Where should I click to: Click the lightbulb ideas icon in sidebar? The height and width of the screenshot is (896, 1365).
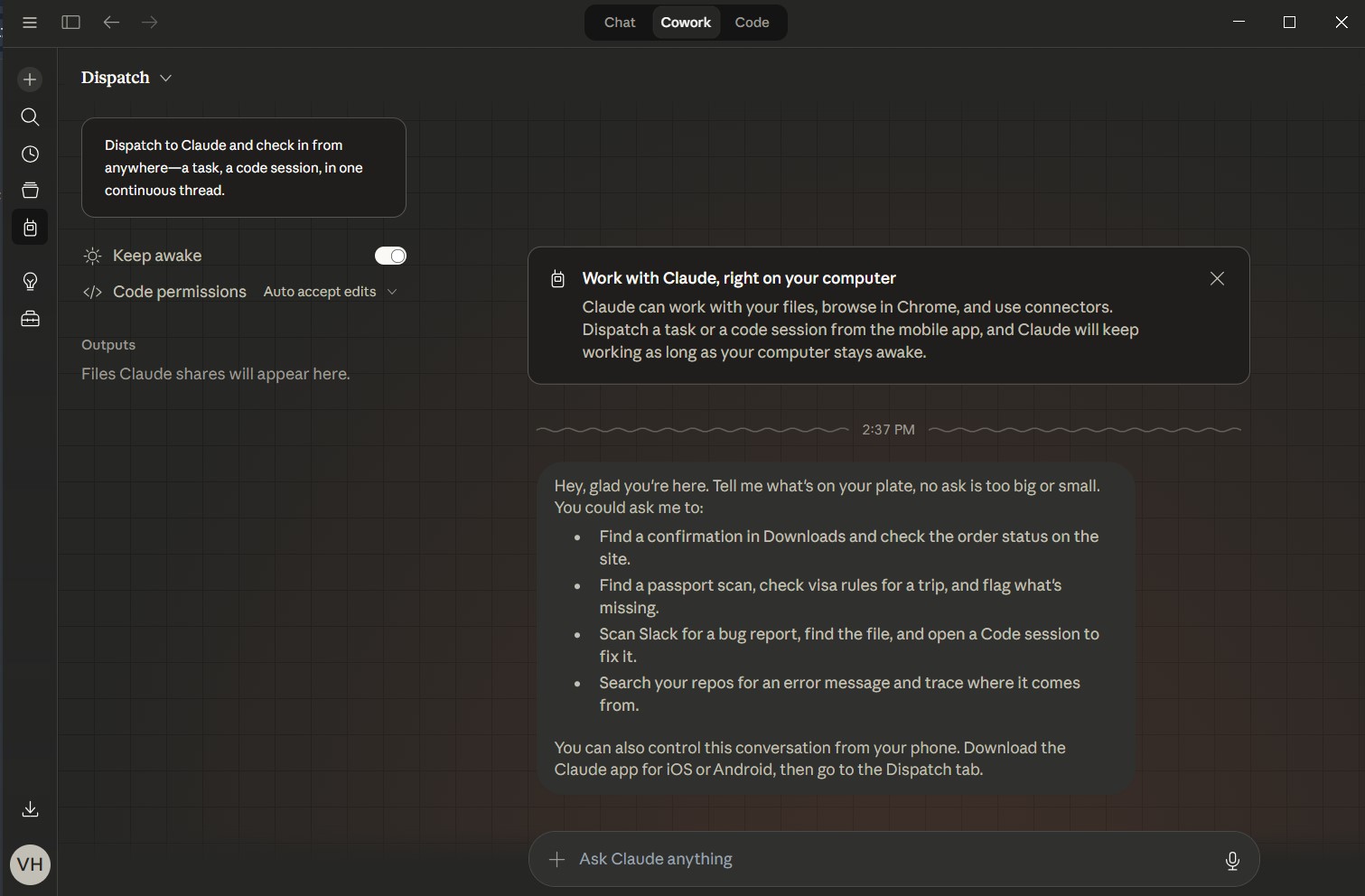tap(30, 282)
